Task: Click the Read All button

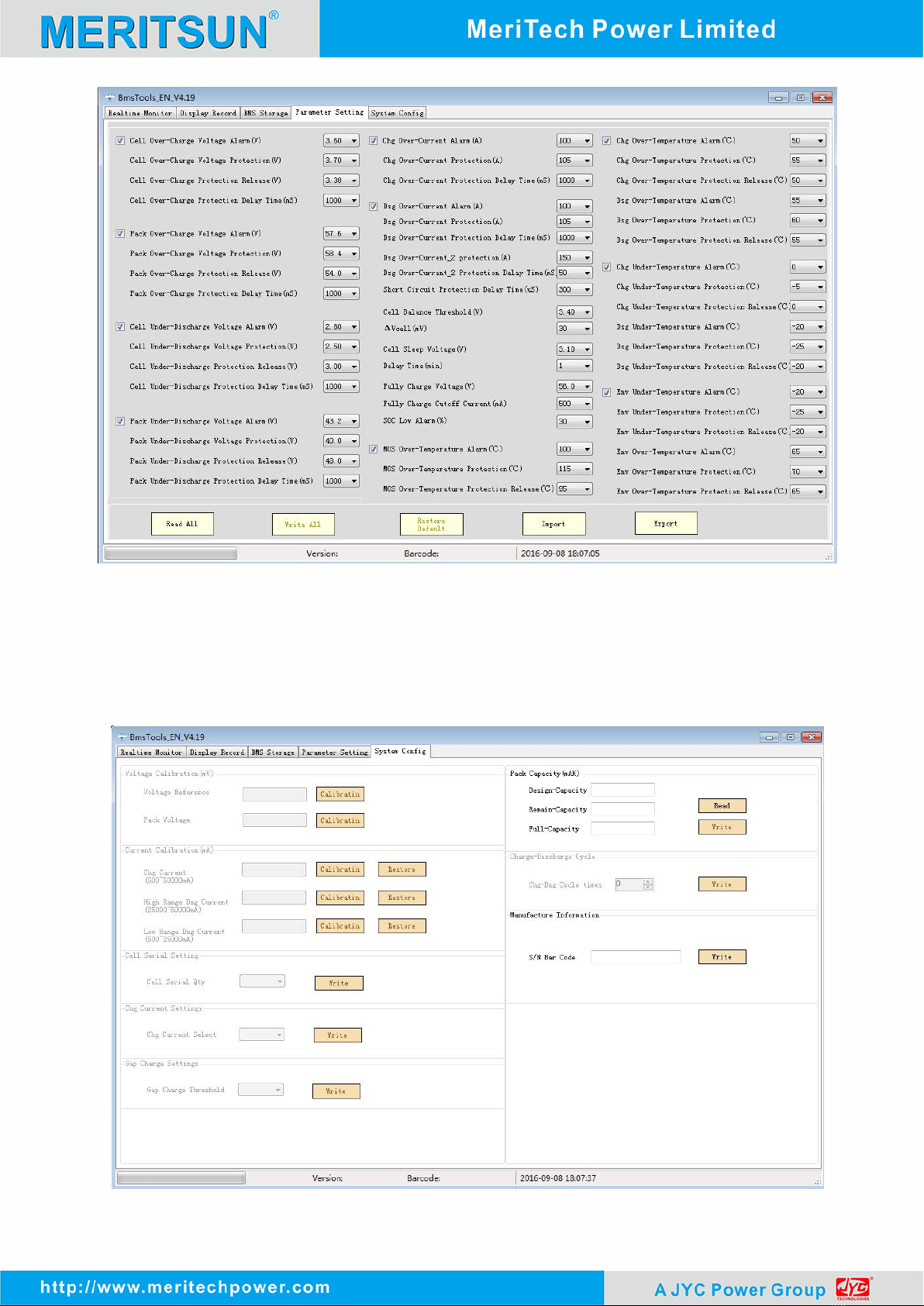Action: point(182,524)
